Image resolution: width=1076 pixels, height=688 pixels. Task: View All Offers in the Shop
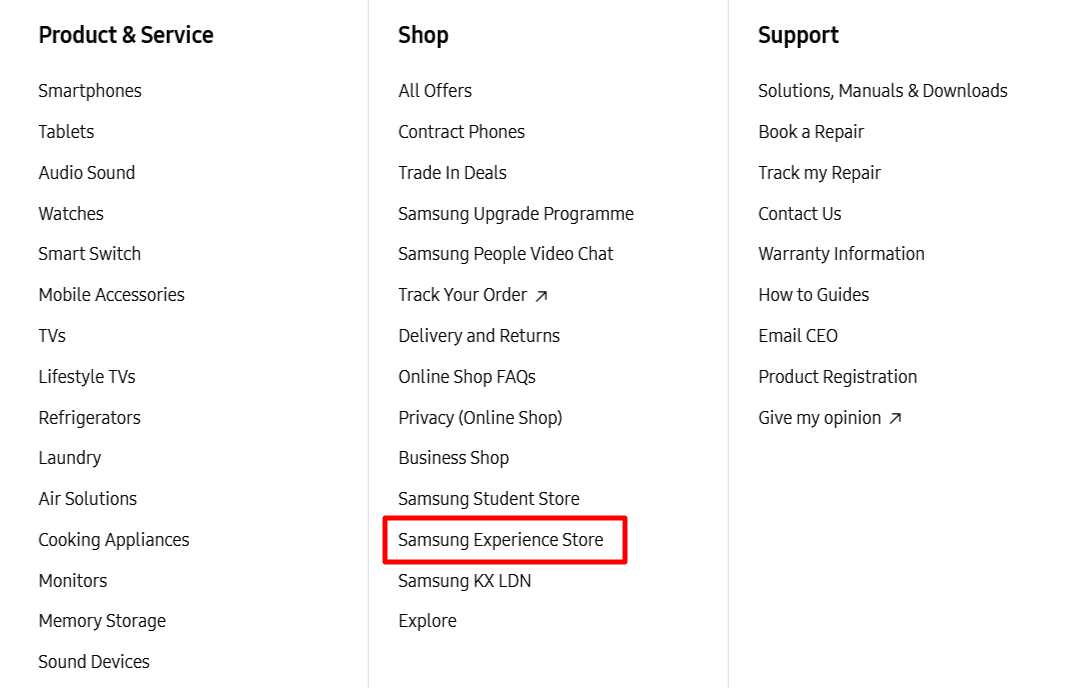(x=435, y=90)
